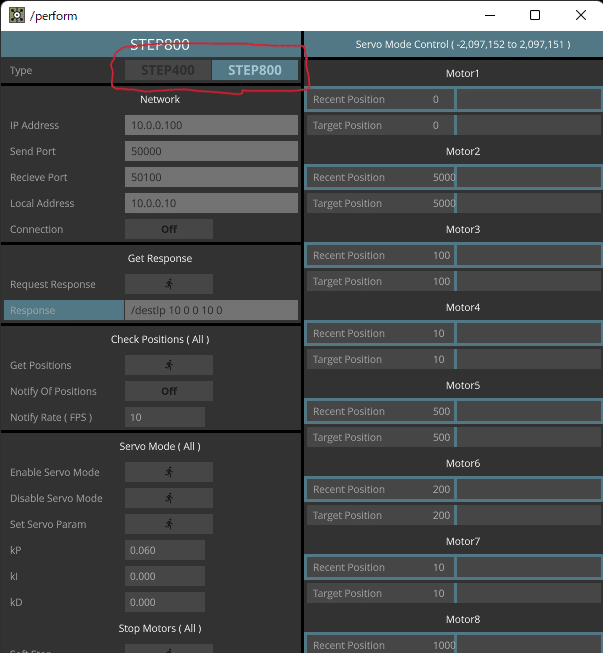Viewport: 603px width, 653px height.
Task: Click the Response text field
Action: click(x=211, y=310)
